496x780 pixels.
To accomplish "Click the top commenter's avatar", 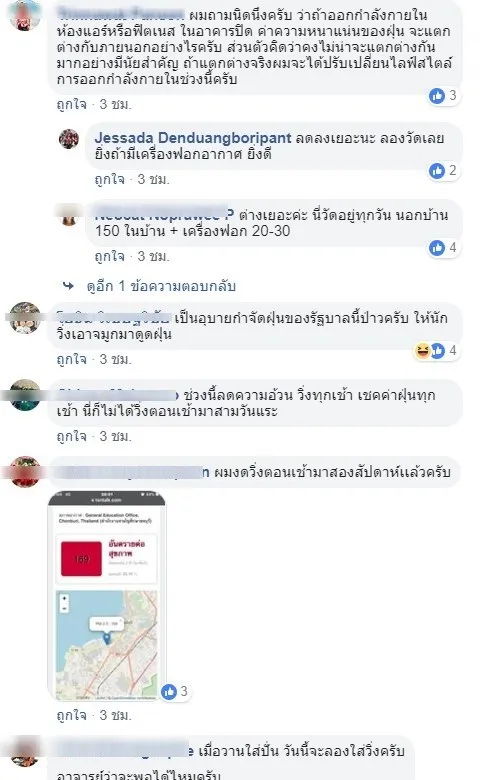I will point(25,14).
